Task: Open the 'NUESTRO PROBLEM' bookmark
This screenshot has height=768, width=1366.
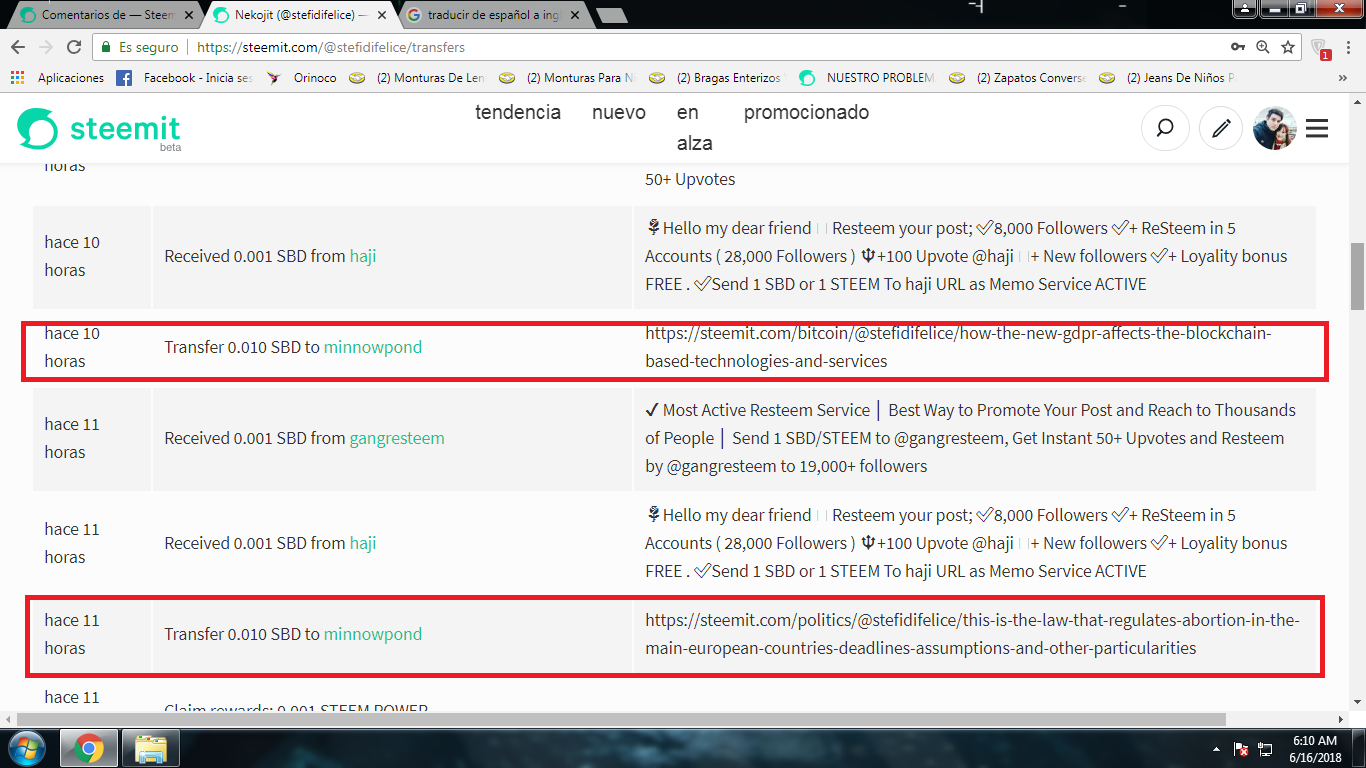Action: pyautogui.click(x=868, y=78)
